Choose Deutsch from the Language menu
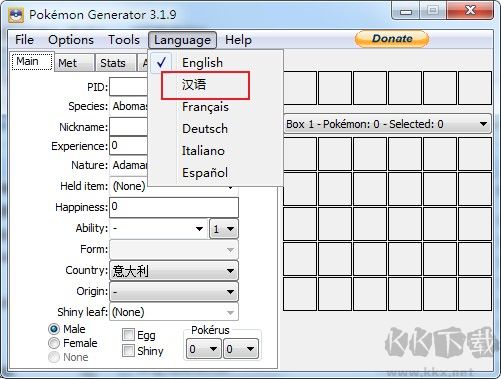501x379 pixels. (x=205, y=129)
